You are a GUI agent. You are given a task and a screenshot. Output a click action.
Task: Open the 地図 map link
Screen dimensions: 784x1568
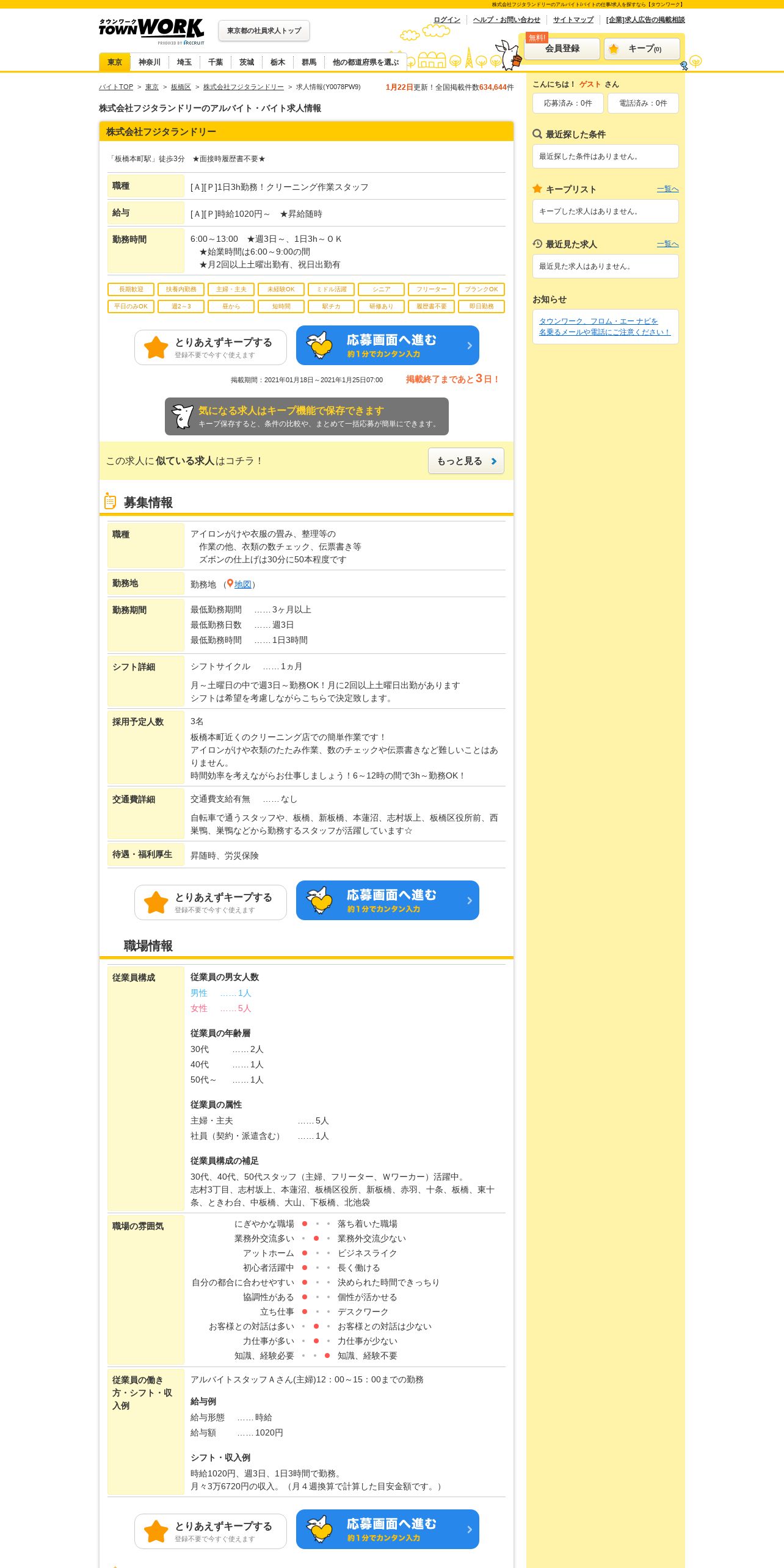pos(243,584)
